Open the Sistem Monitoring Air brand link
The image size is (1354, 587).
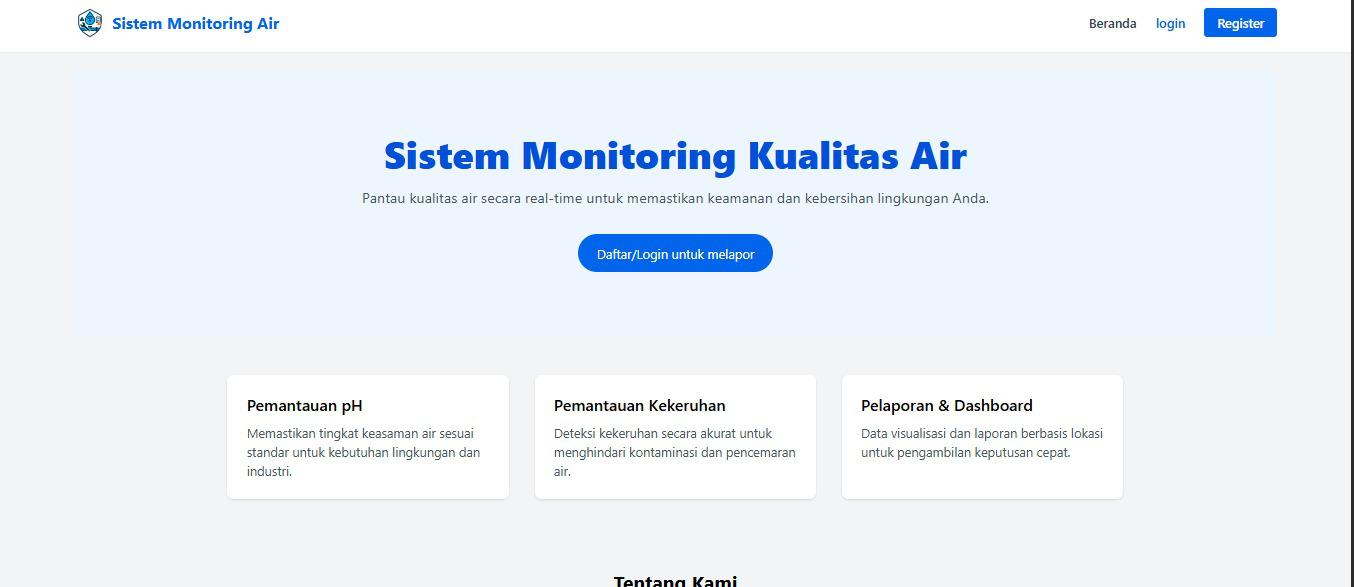(x=196, y=23)
